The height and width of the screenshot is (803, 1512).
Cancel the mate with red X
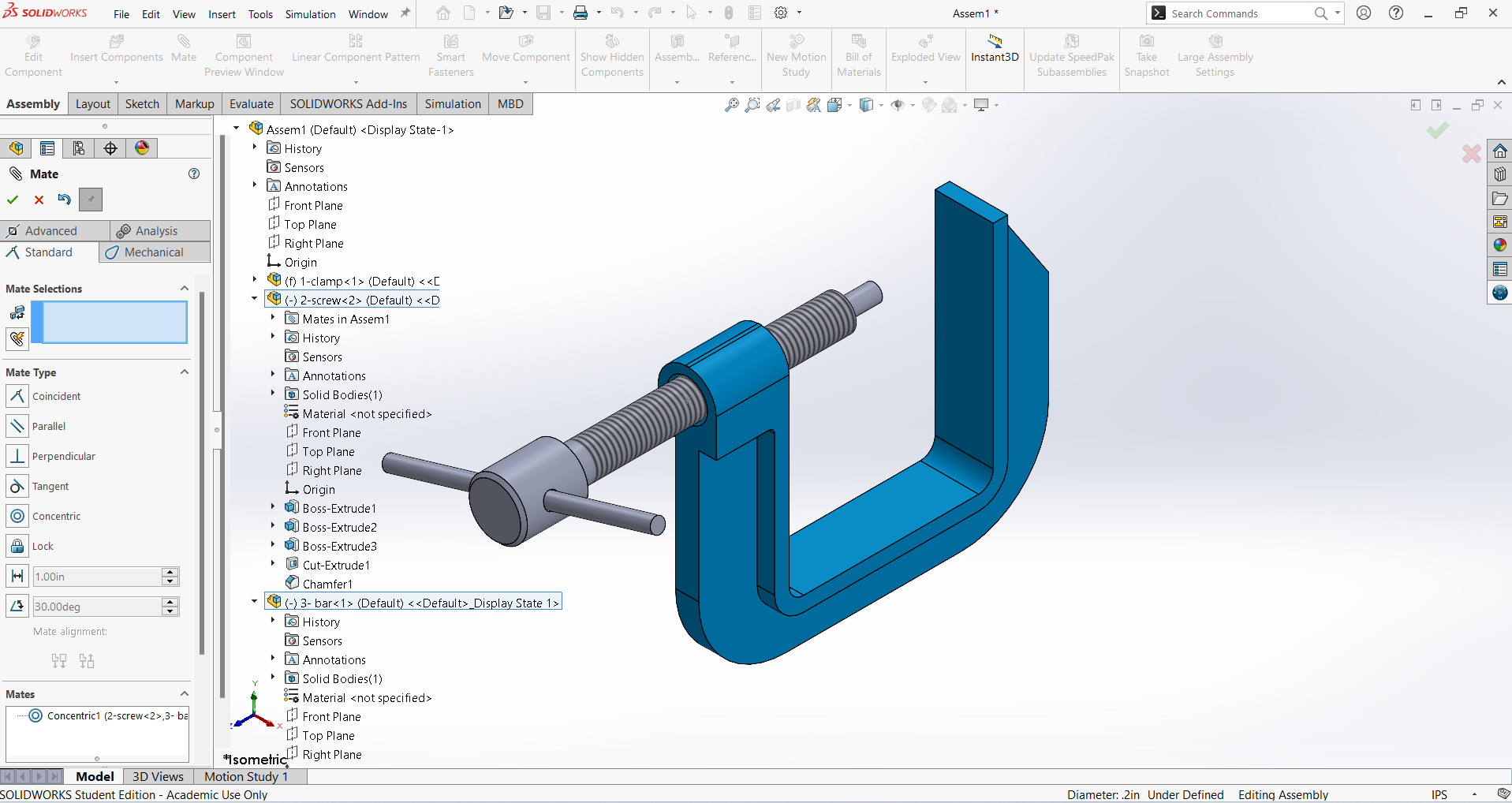[x=39, y=200]
